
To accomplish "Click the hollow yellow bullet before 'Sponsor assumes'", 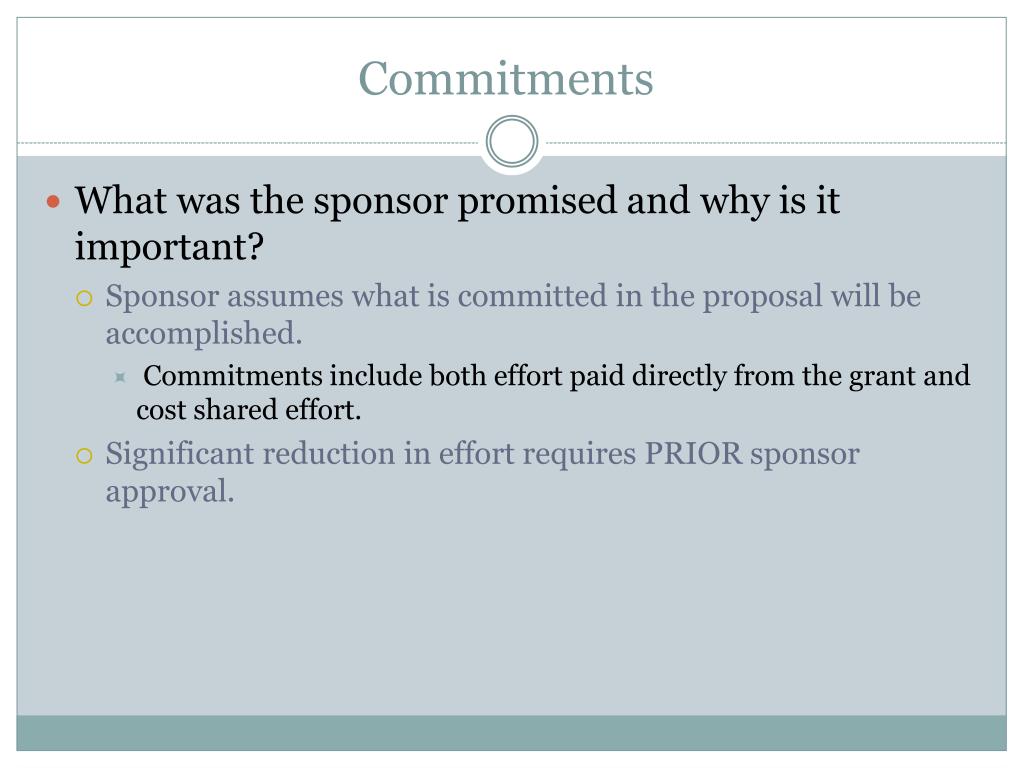I will [84, 299].
